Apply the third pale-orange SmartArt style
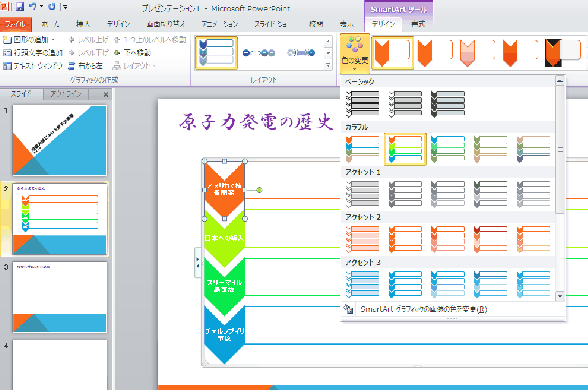The image size is (588, 390). [477, 53]
